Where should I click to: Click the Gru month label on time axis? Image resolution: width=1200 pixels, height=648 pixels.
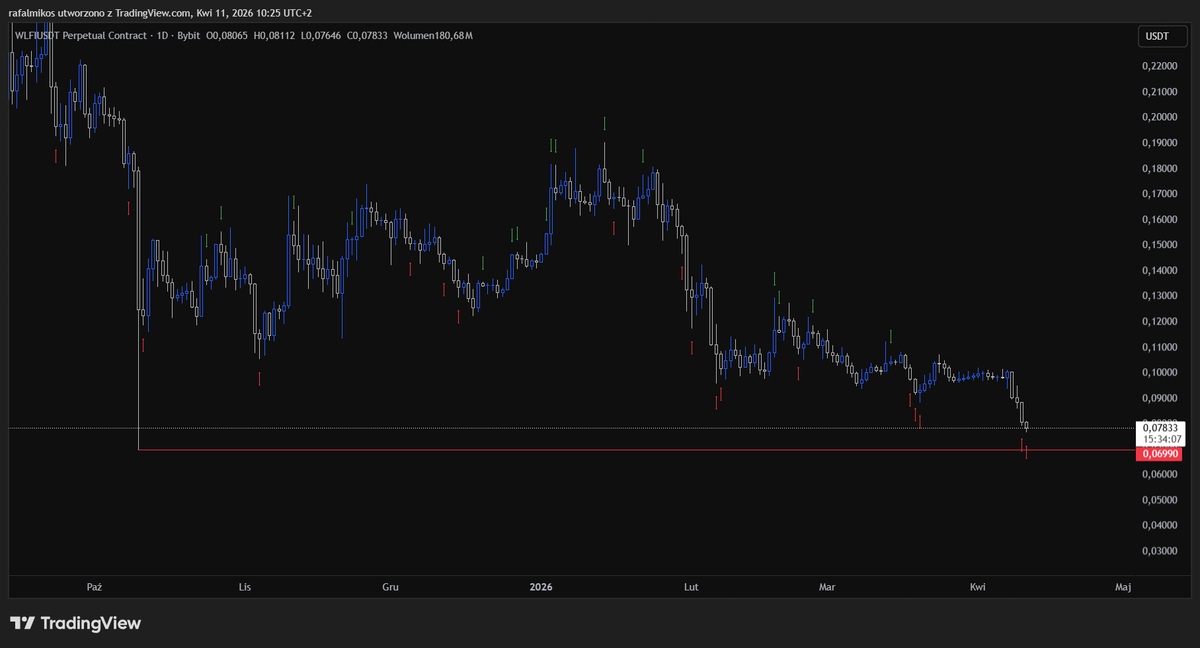coord(390,587)
